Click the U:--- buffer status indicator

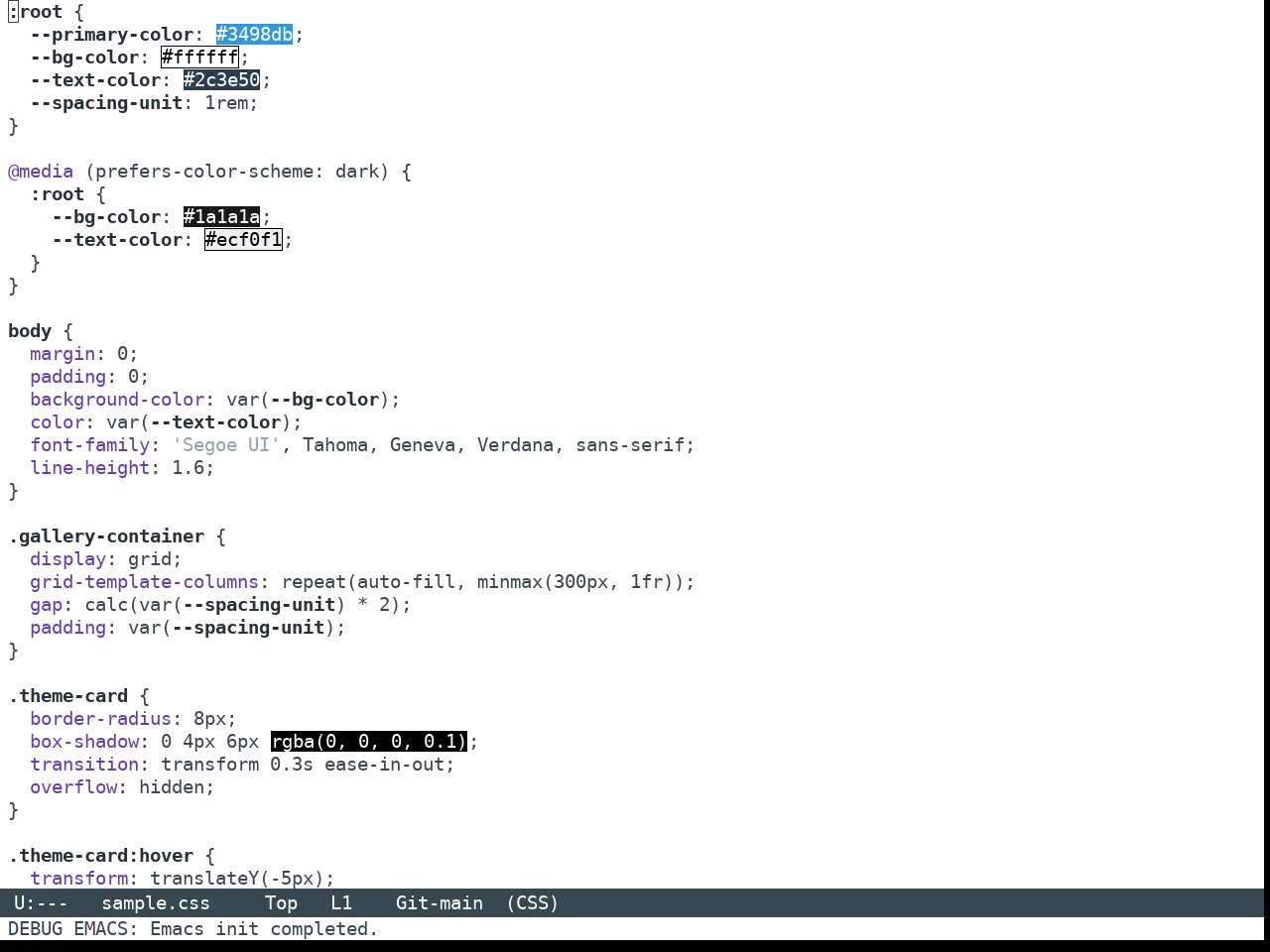[x=41, y=902]
